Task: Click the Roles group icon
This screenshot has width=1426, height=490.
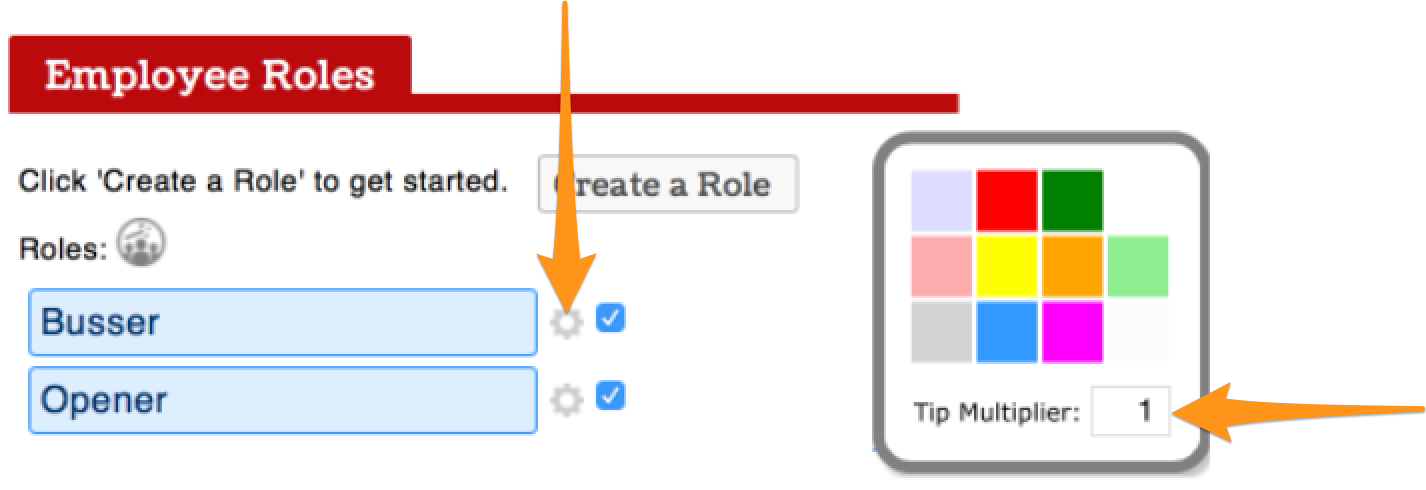Action: click(x=141, y=245)
